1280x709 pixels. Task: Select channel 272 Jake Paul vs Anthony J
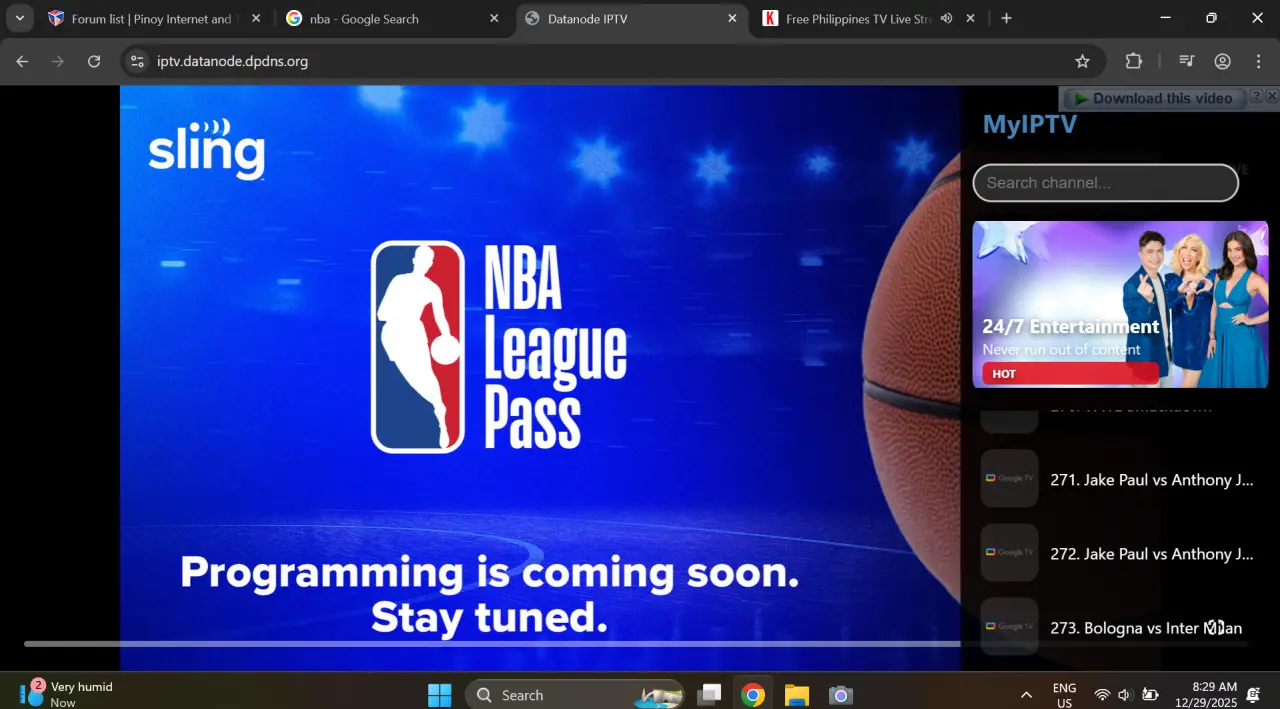point(1120,554)
